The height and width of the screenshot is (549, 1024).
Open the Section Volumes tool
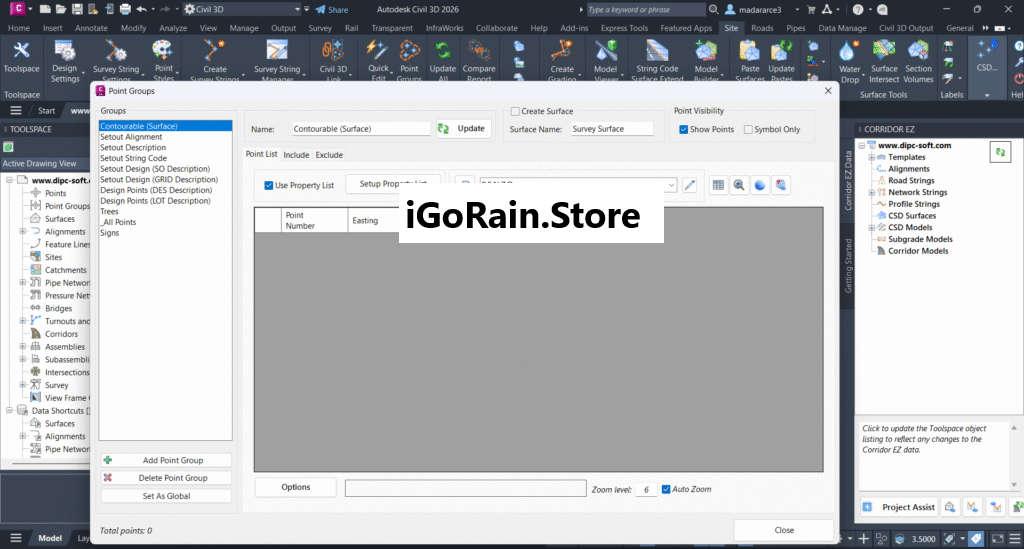[x=918, y=60]
